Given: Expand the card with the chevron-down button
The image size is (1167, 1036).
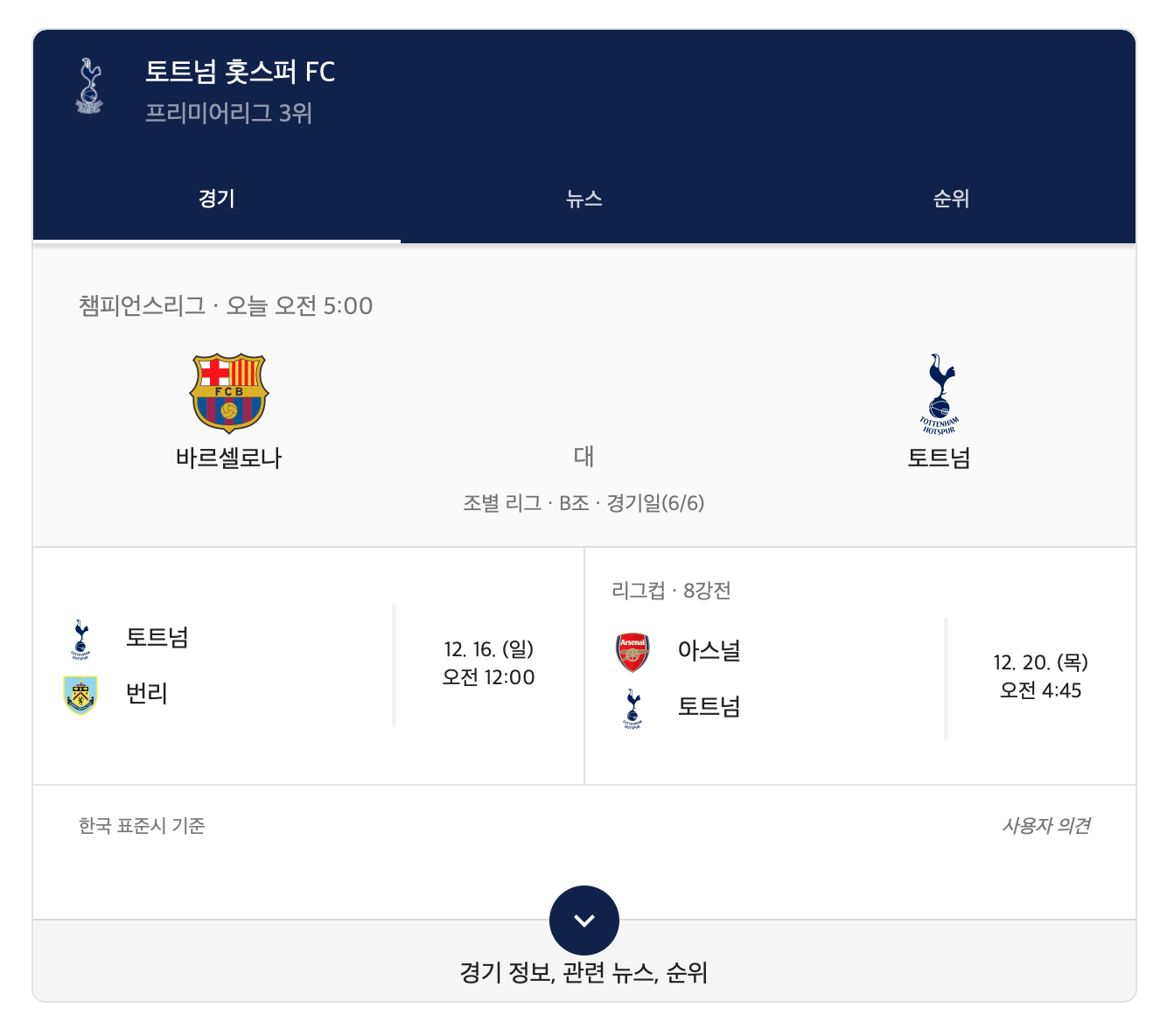Looking at the screenshot, I should (584, 920).
